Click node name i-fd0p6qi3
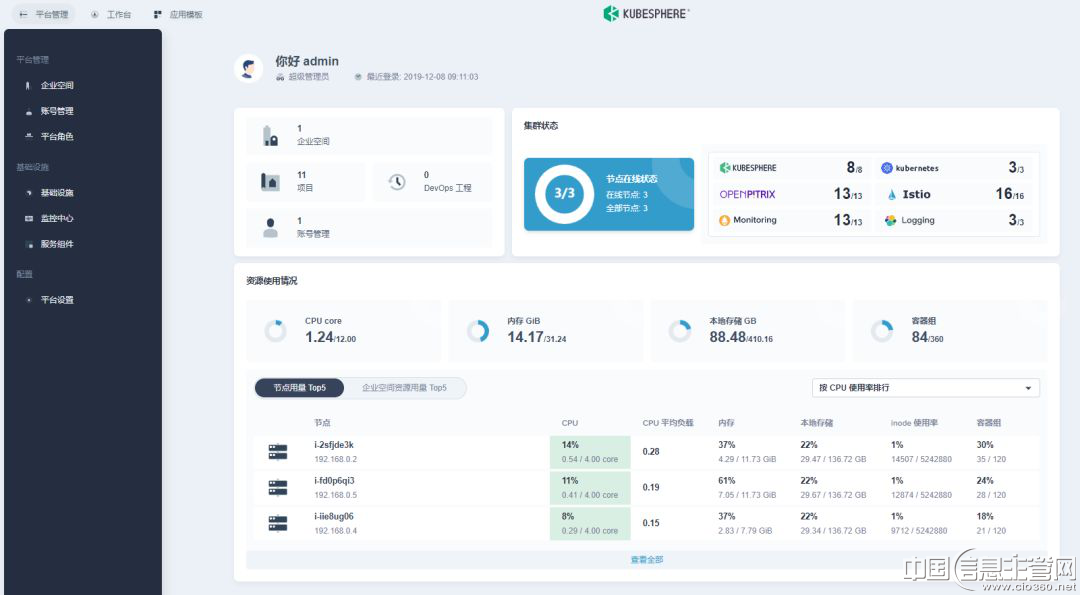 [334, 481]
